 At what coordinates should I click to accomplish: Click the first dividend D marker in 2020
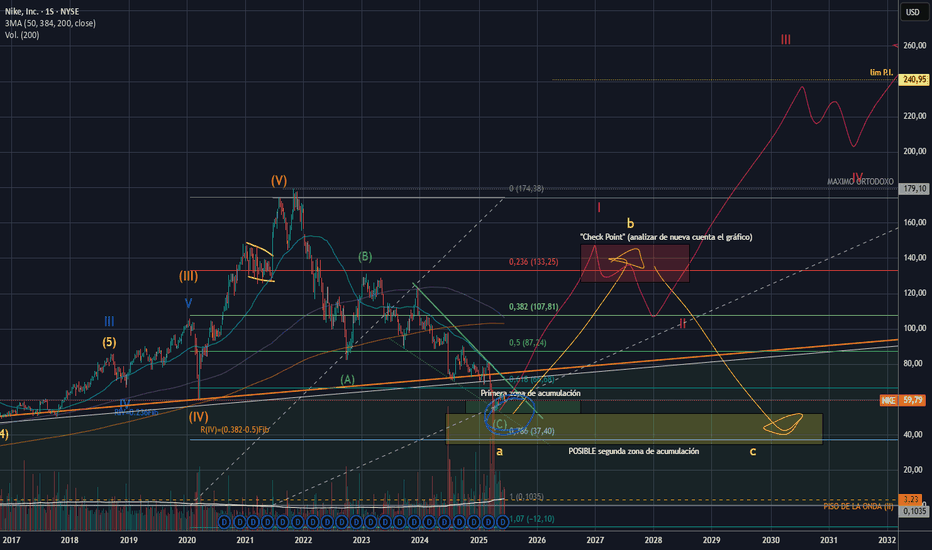coord(224,522)
